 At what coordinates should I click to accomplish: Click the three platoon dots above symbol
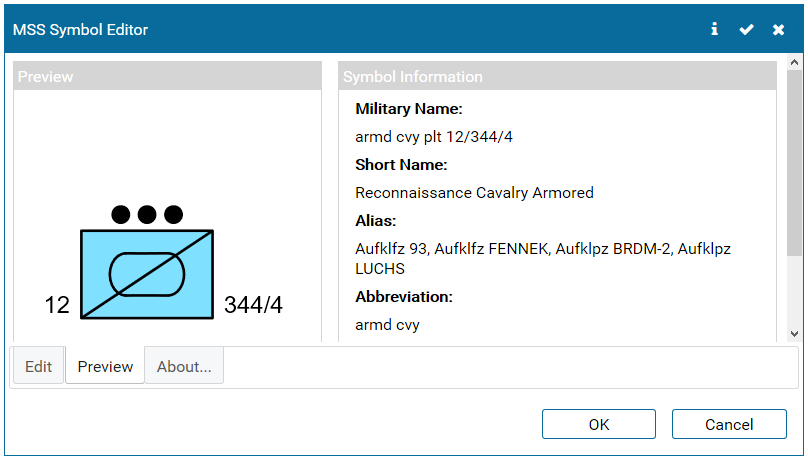(x=147, y=214)
